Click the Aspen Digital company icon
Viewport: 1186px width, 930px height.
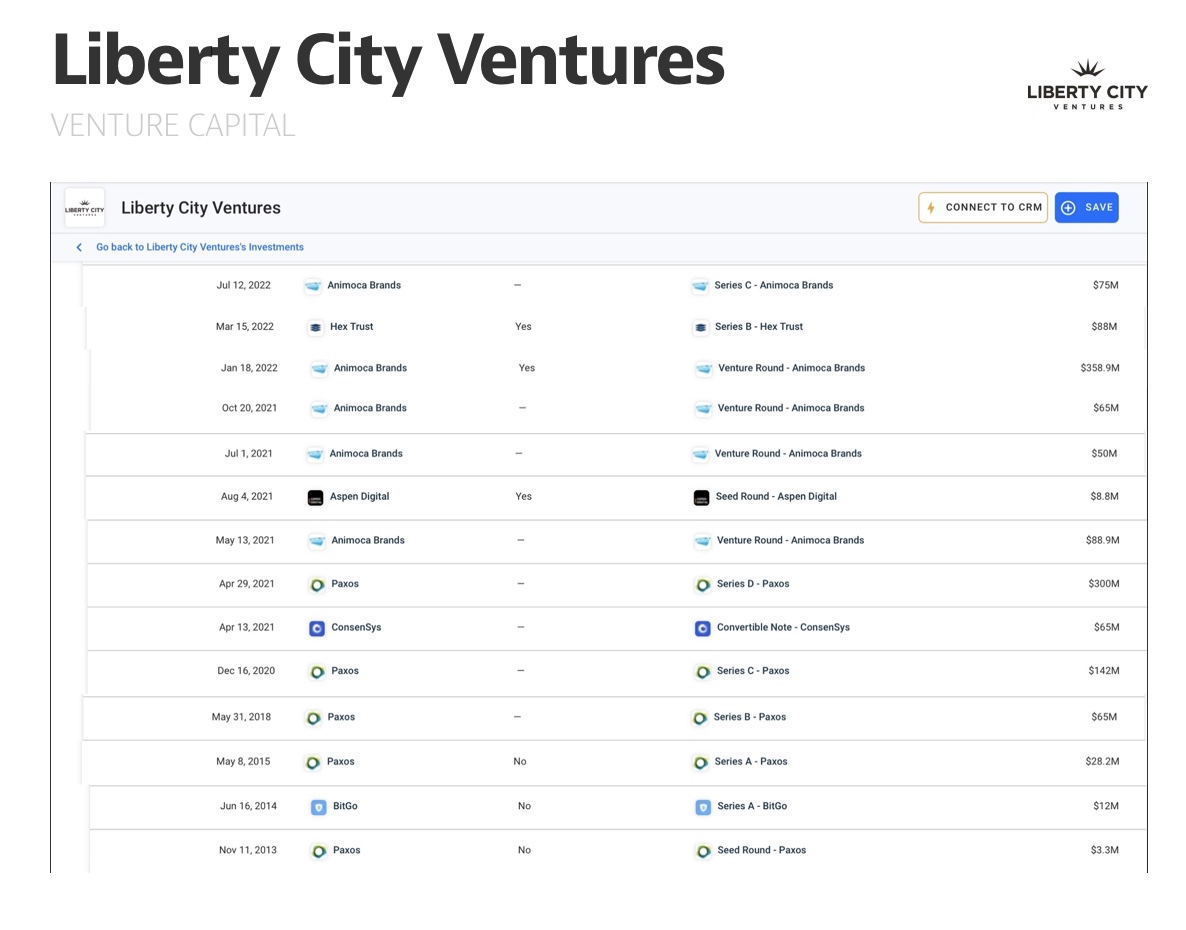tap(315, 497)
